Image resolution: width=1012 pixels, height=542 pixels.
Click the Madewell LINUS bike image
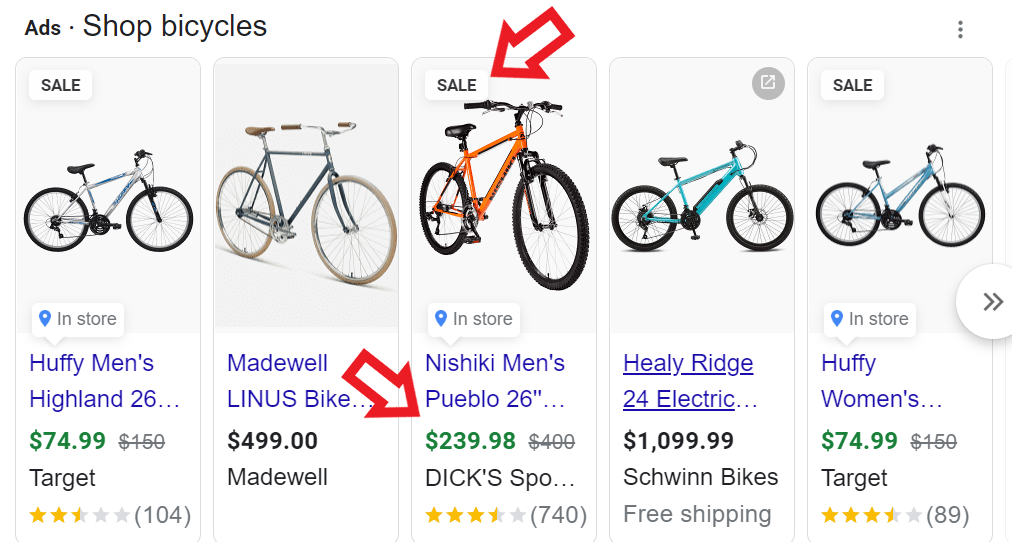307,195
